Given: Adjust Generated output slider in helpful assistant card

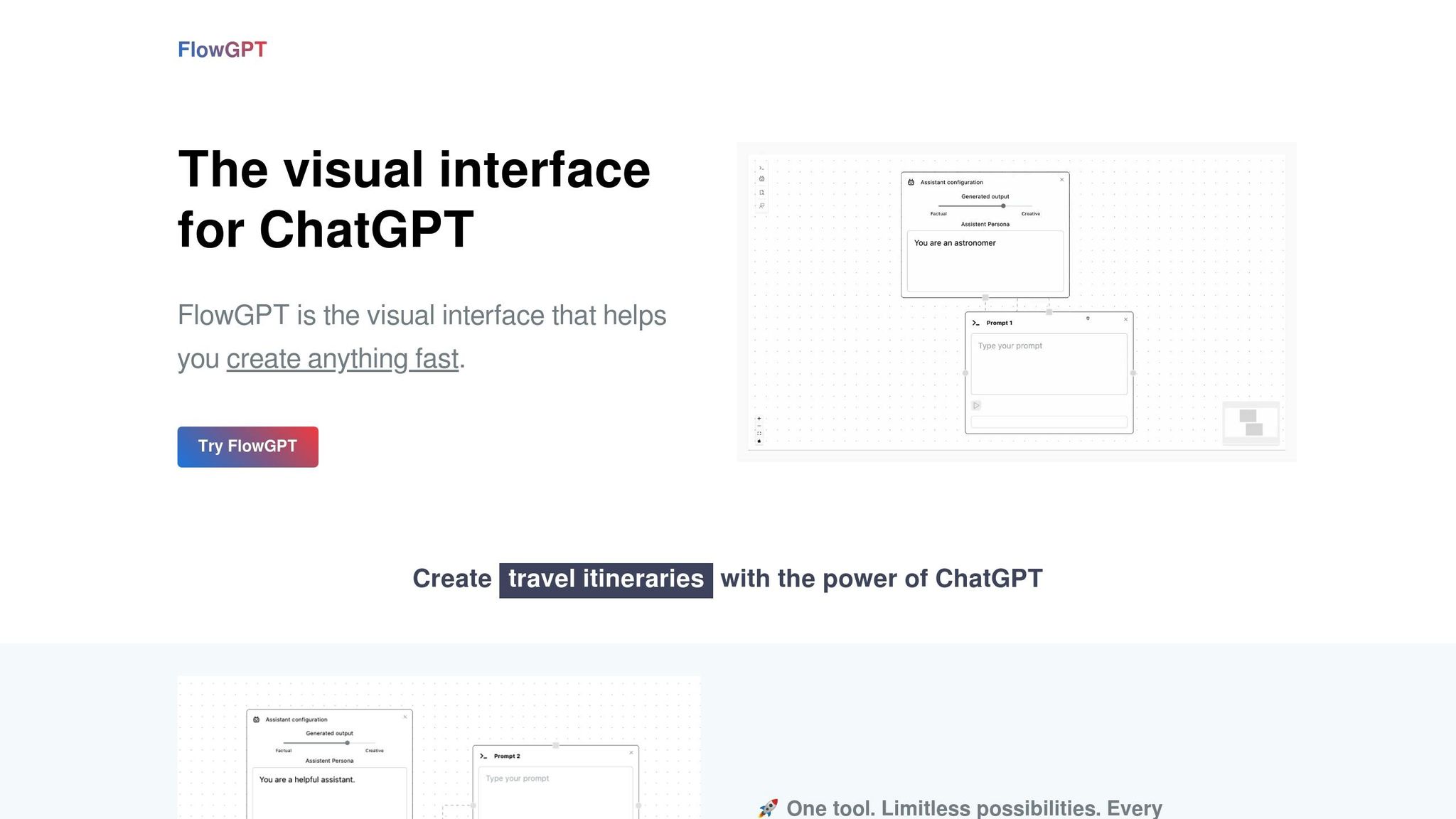Looking at the screenshot, I should [x=347, y=743].
